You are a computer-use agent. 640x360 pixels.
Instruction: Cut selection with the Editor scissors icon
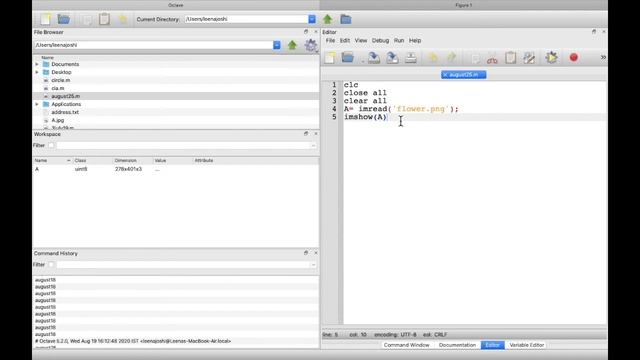point(492,58)
